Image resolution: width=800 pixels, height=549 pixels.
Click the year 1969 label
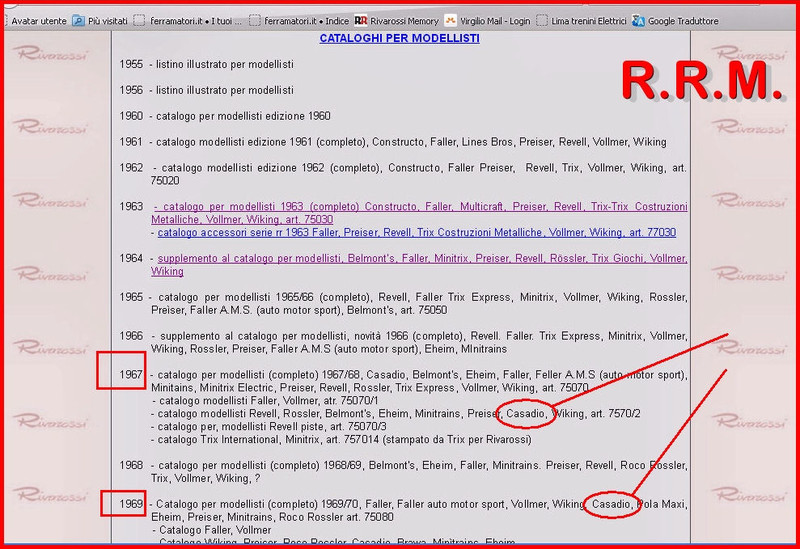tap(131, 504)
